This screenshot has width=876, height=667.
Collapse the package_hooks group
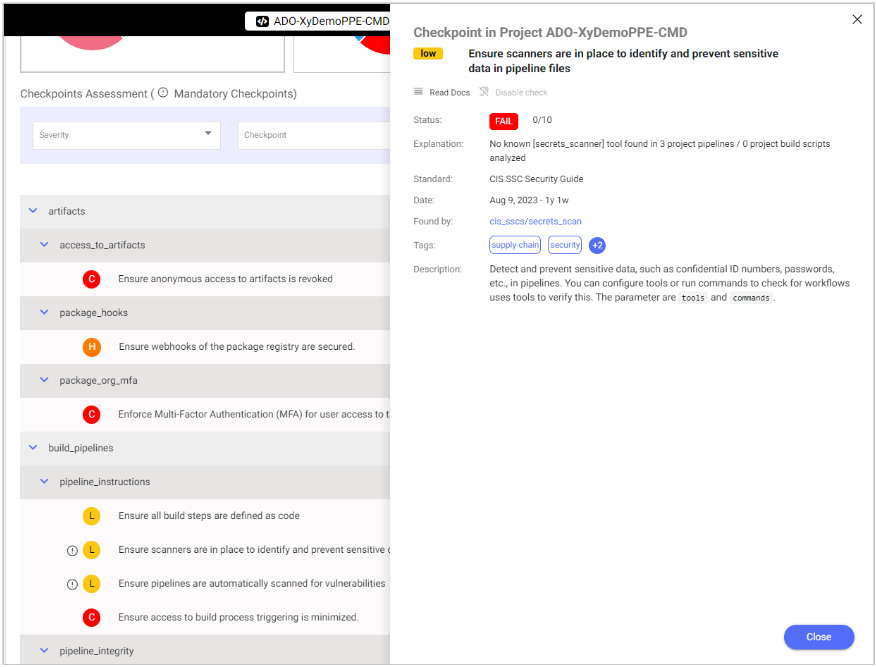pyautogui.click(x=44, y=313)
